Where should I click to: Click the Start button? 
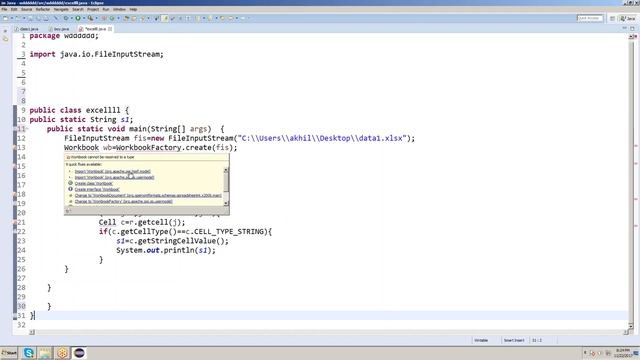point(9,353)
